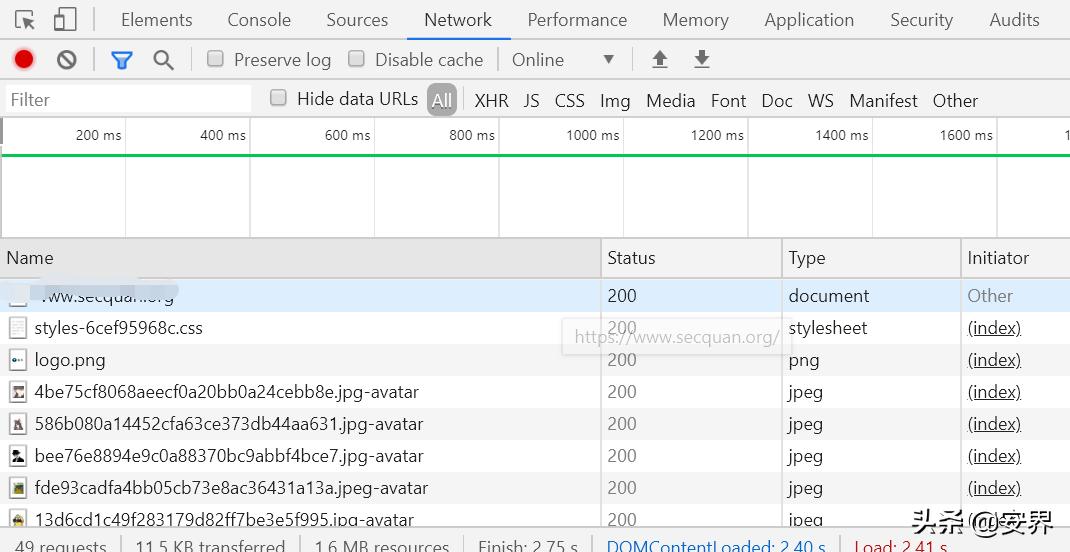Filter requests by XHR type
The image size is (1070, 552).
click(491, 100)
